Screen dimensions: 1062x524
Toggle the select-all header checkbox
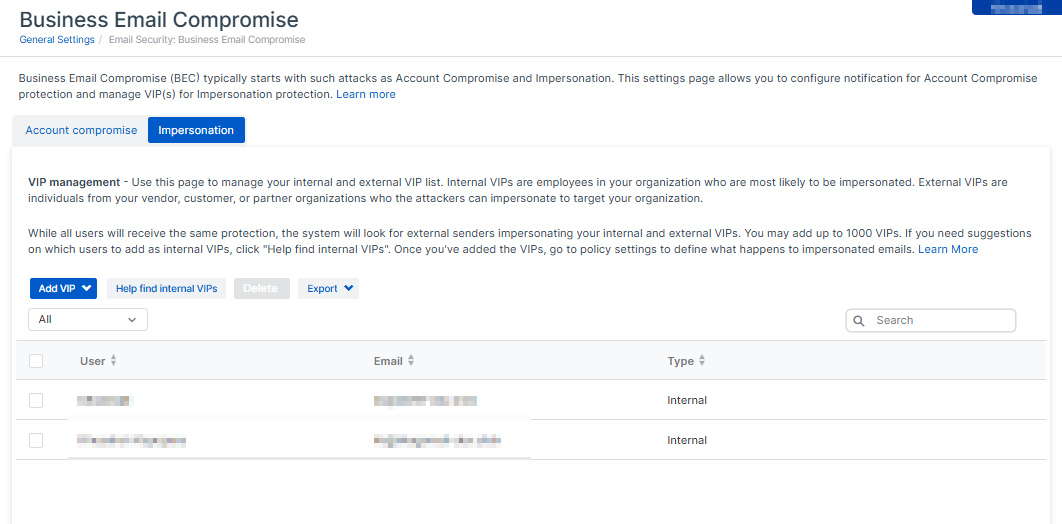36,361
